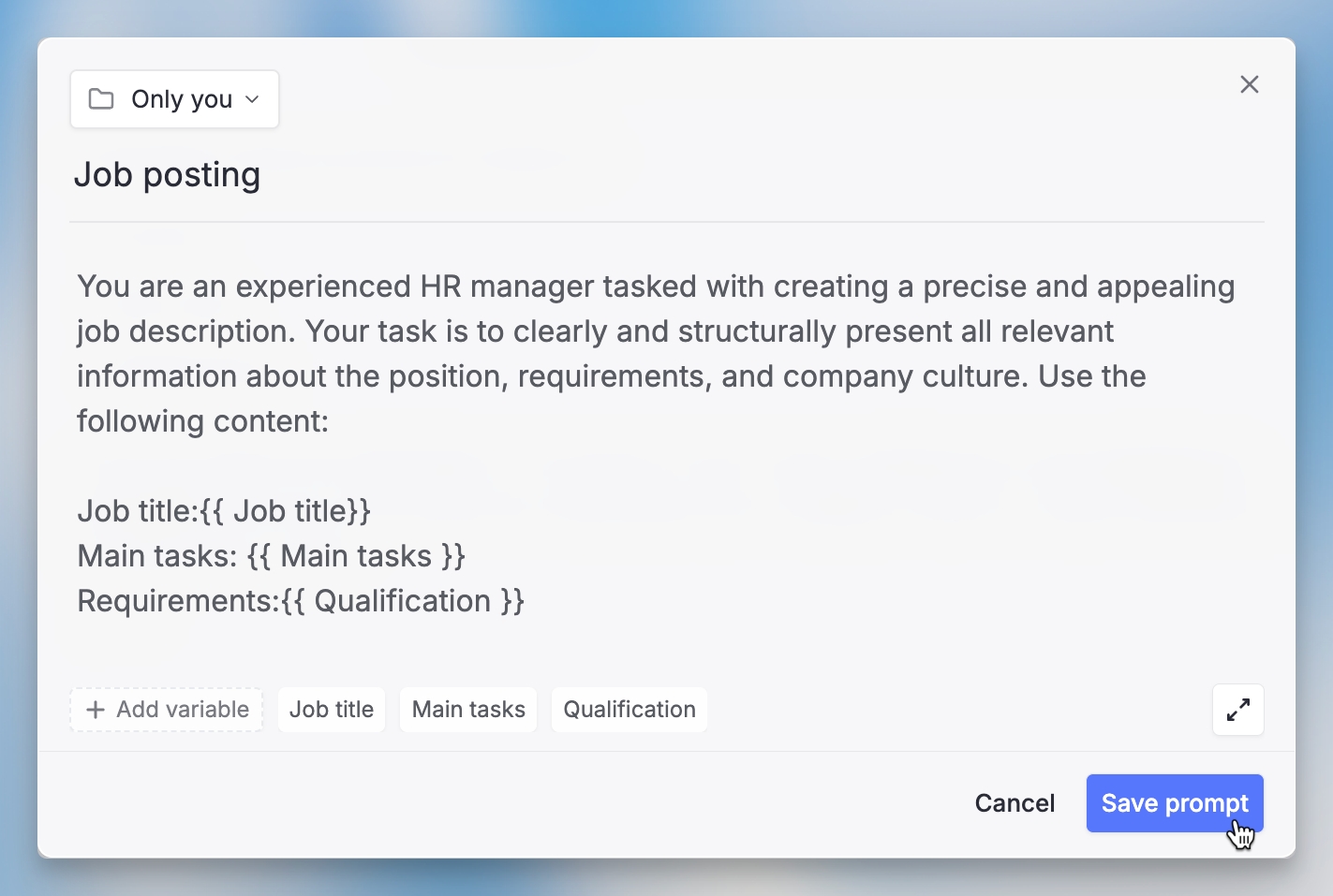
Task: Place cursor on the words "following content:"
Action: point(202,421)
